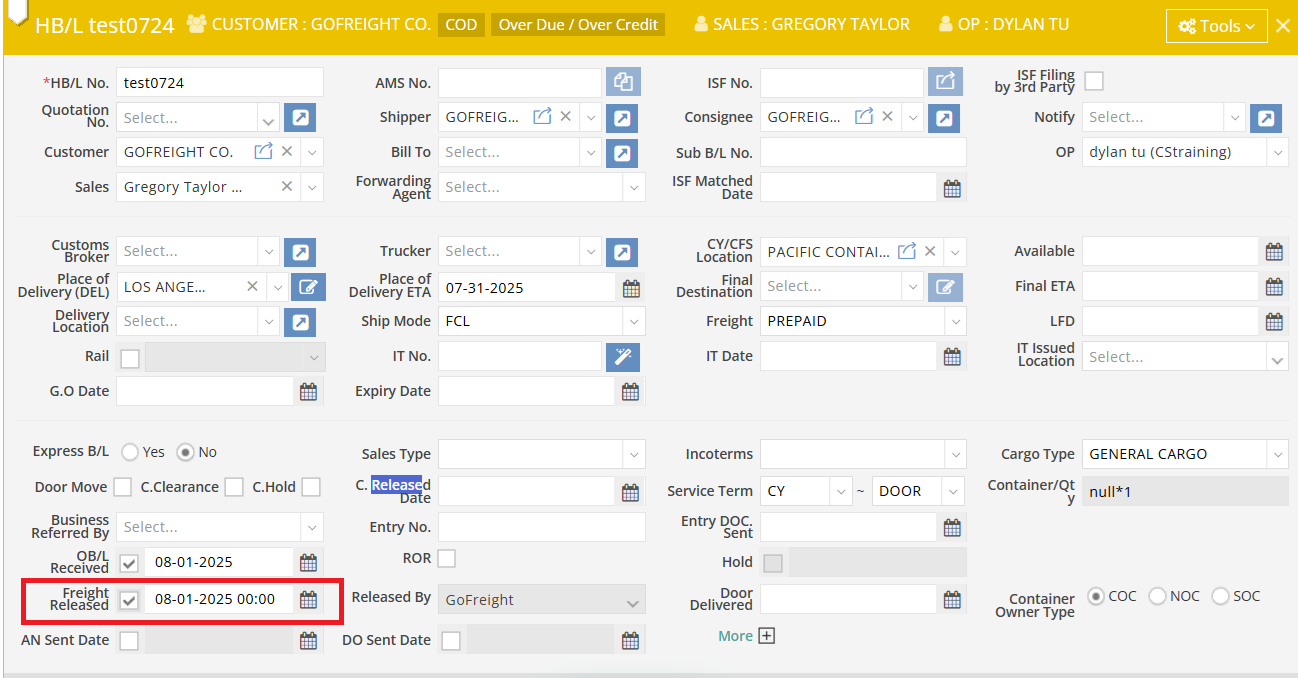Viewport: 1298px width, 678px height.
Task: Click edit icon for Place of Delivery (DEL)
Action: pos(308,288)
